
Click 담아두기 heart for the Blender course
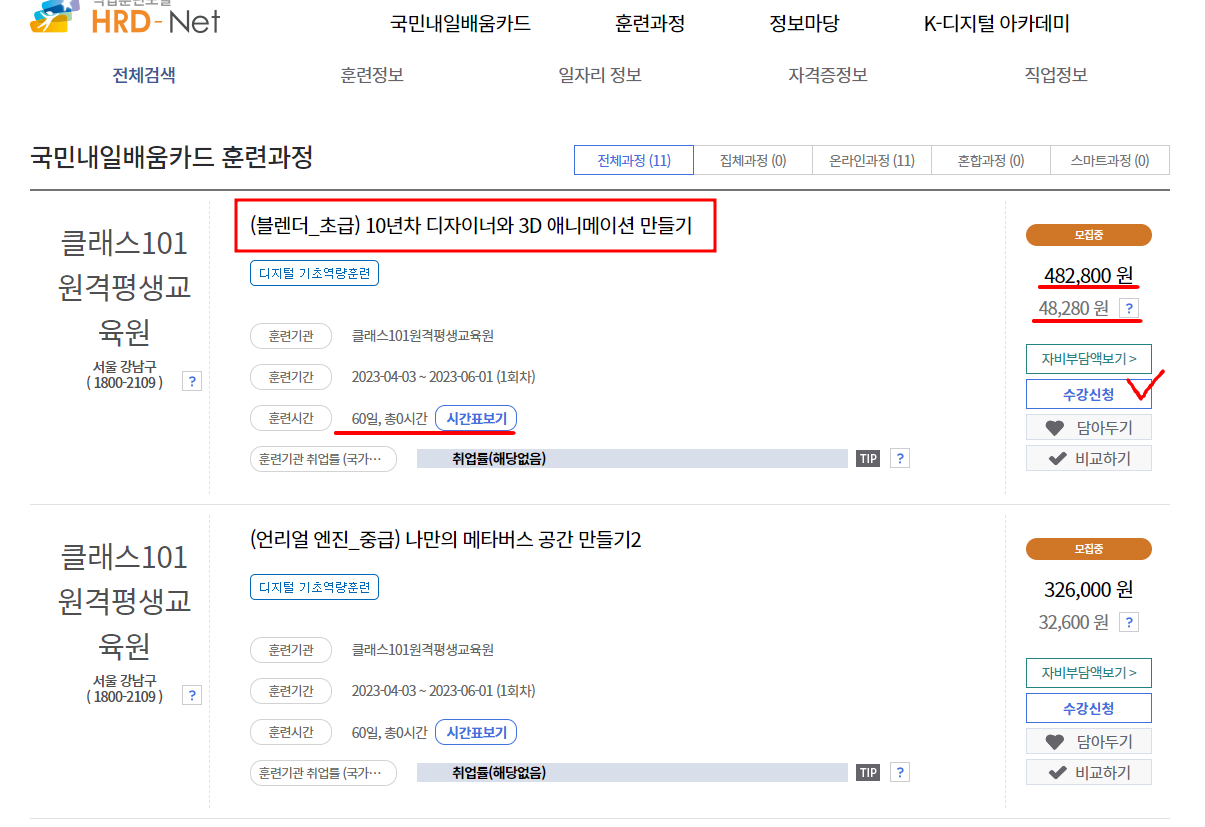pyautogui.click(x=1089, y=428)
